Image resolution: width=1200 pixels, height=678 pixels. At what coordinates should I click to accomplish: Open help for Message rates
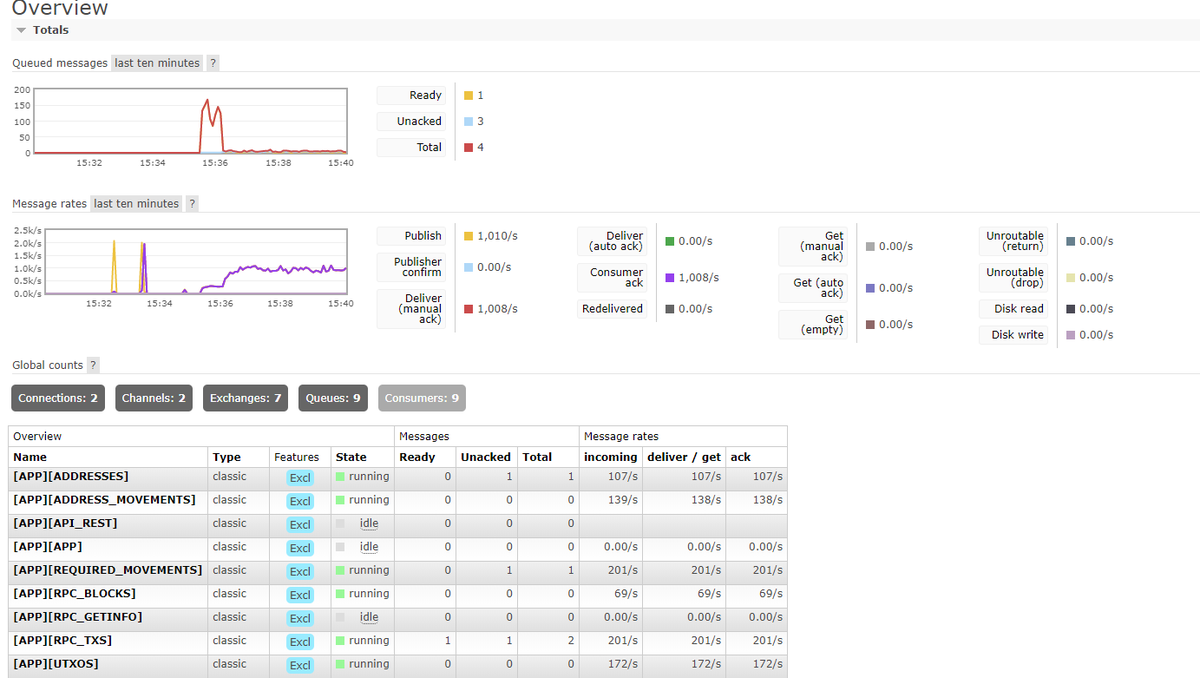pyautogui.click(x=192, y=204)
